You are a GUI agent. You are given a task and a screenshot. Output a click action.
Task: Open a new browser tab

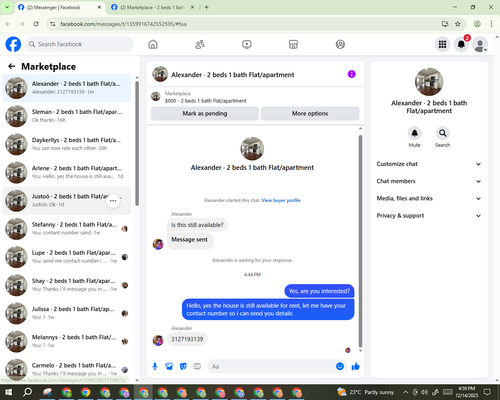pyautogui.click(x=206, y=7)
